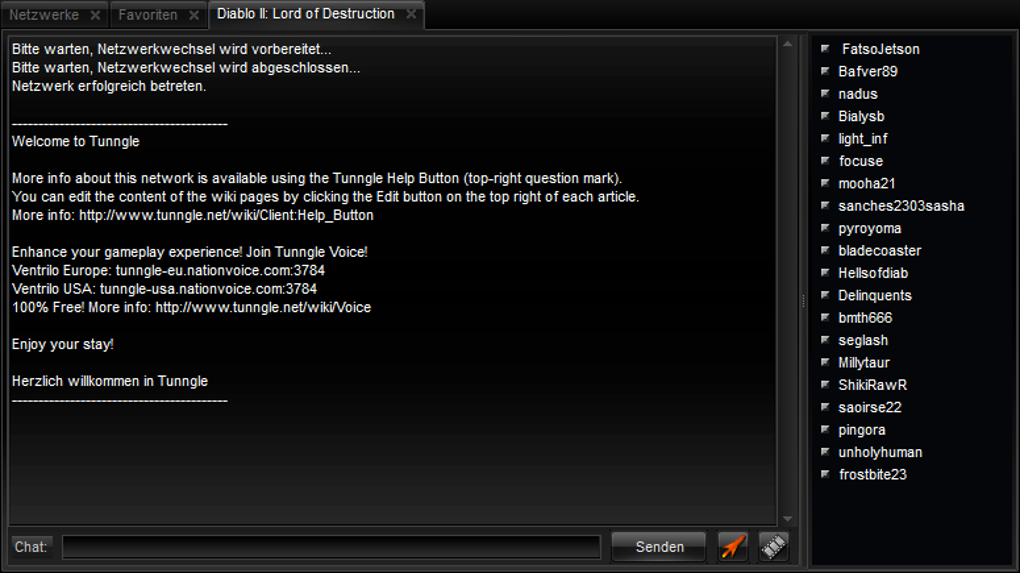Click the flag icon beside FatsoJetson
Viewport: 1020px width, 573px height.
pos(825,49)
